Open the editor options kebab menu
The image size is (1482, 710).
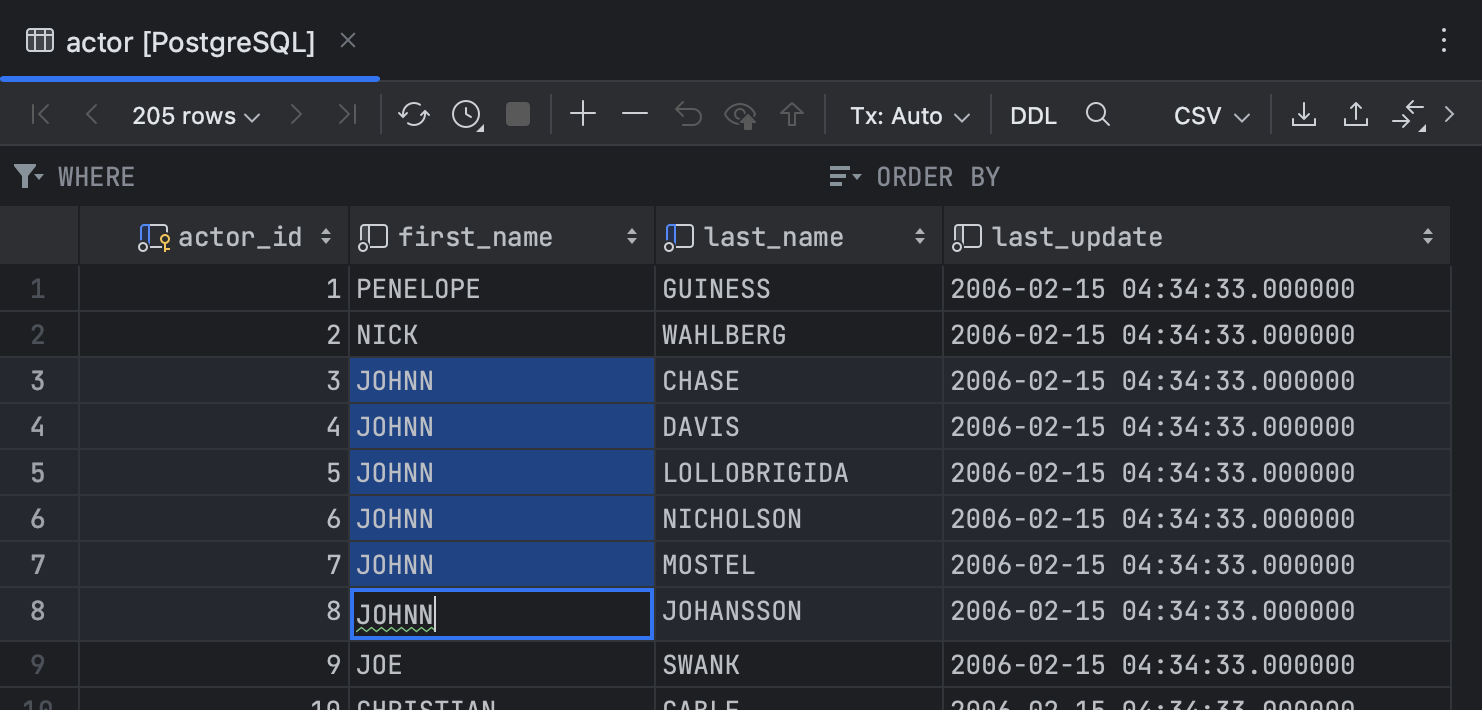click(1444, 41)
